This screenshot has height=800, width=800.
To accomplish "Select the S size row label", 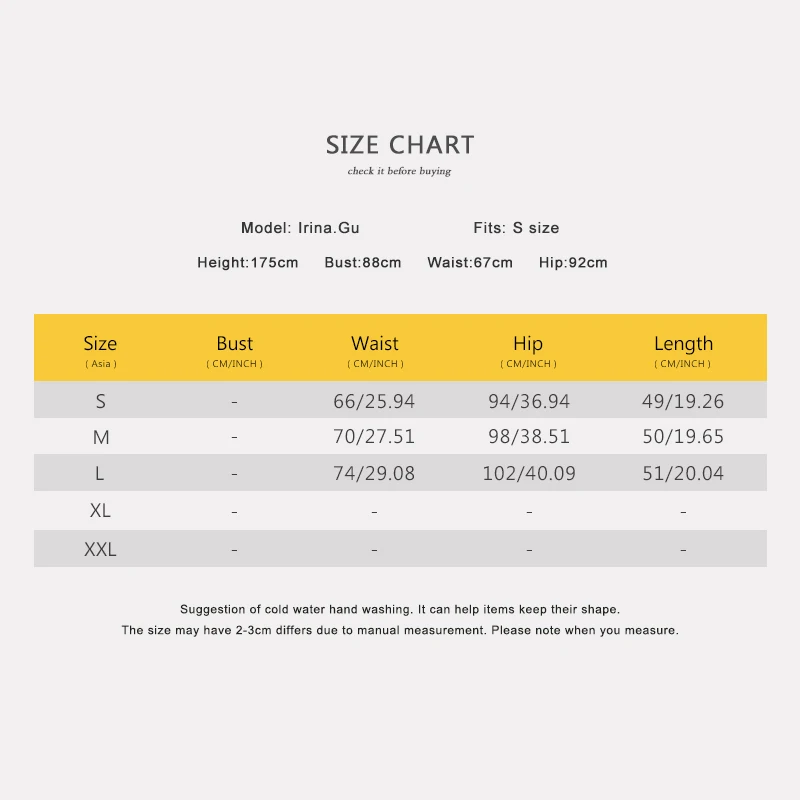I will [101, 401].
